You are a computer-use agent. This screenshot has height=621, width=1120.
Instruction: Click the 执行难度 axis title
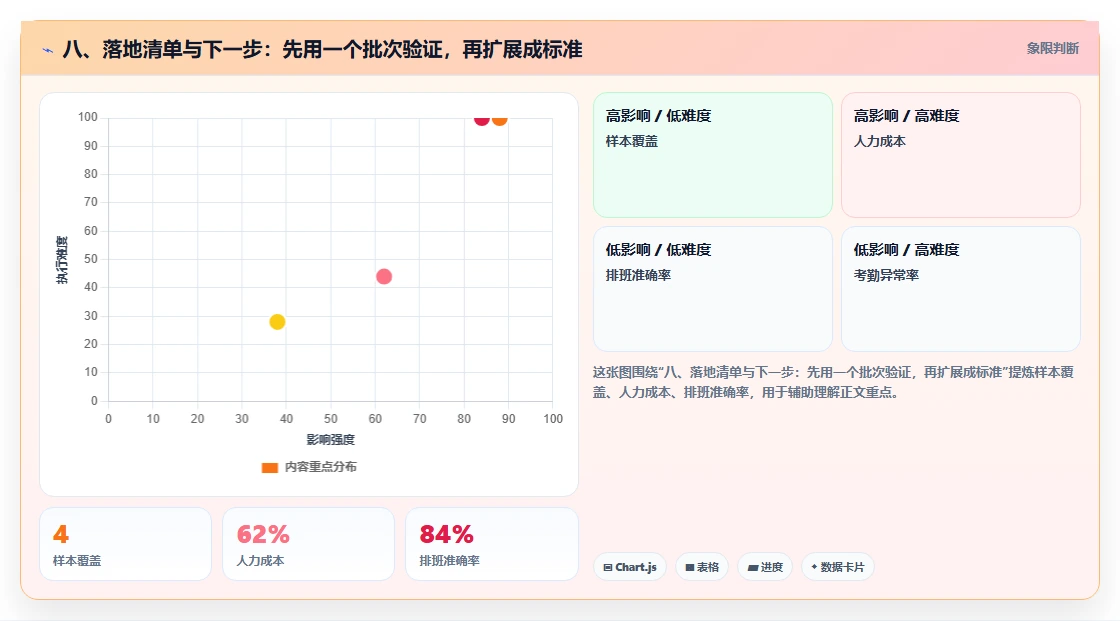pyautogui.click(x=62, y=259)
